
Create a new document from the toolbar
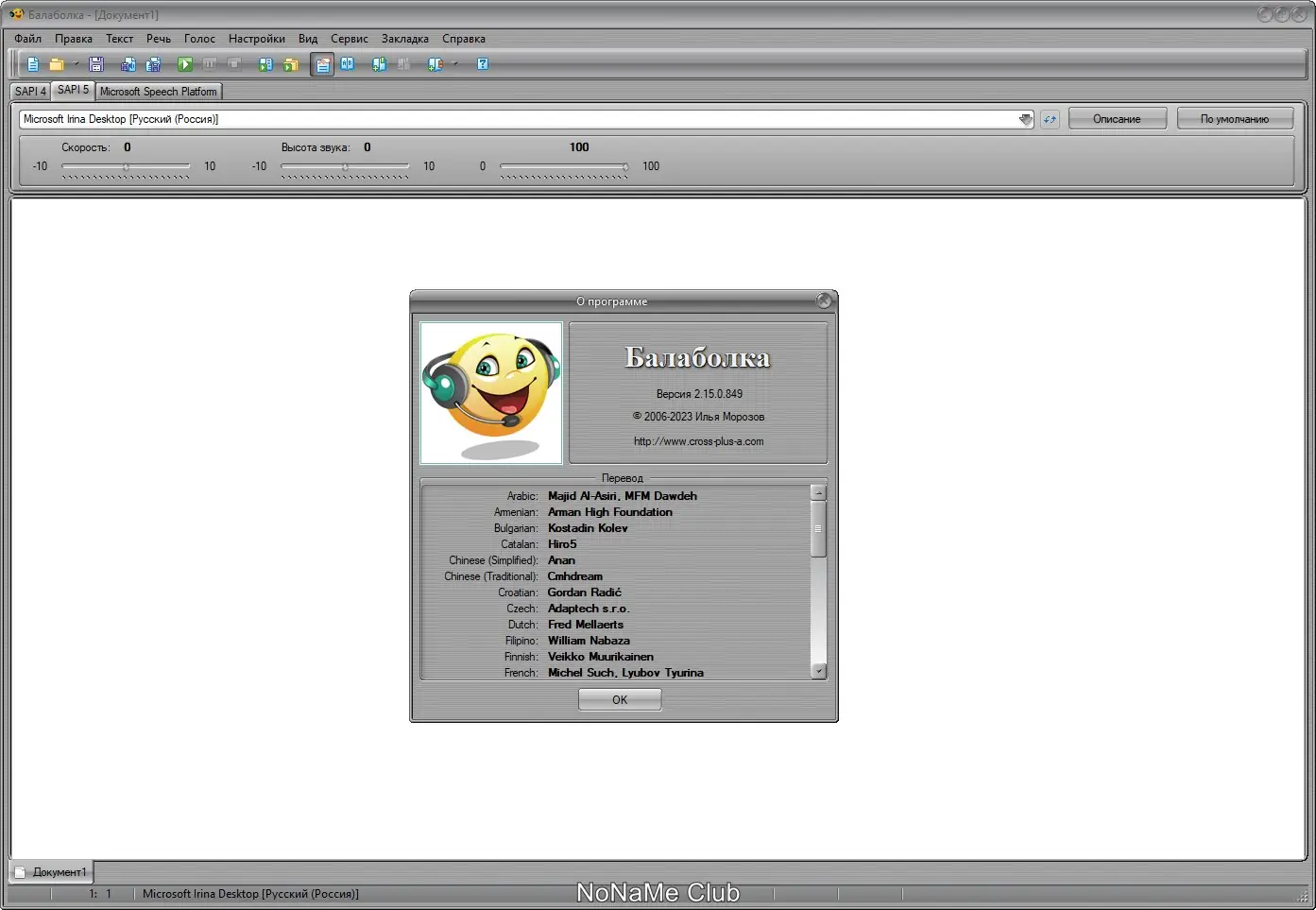click(33, 64)
